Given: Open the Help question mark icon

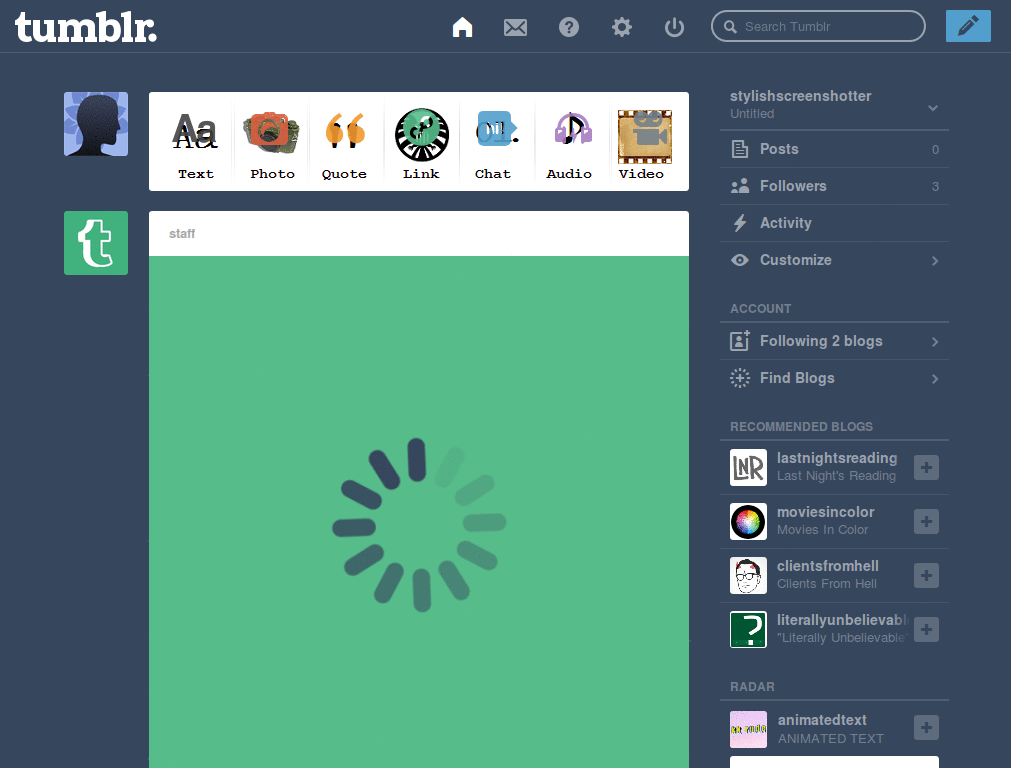Looking at the screenshot, I should click(x=569, y=27).
